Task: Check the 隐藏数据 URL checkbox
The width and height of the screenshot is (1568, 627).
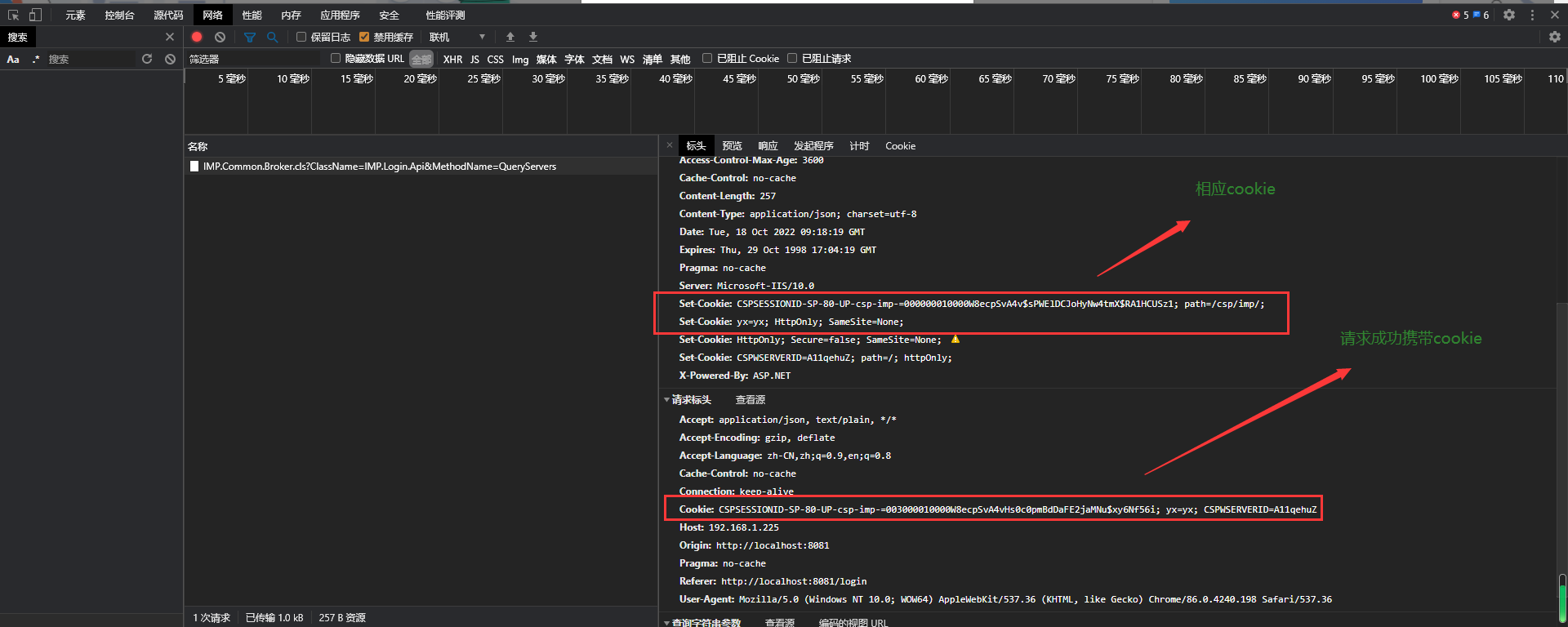Action: [x=336, y=58]
